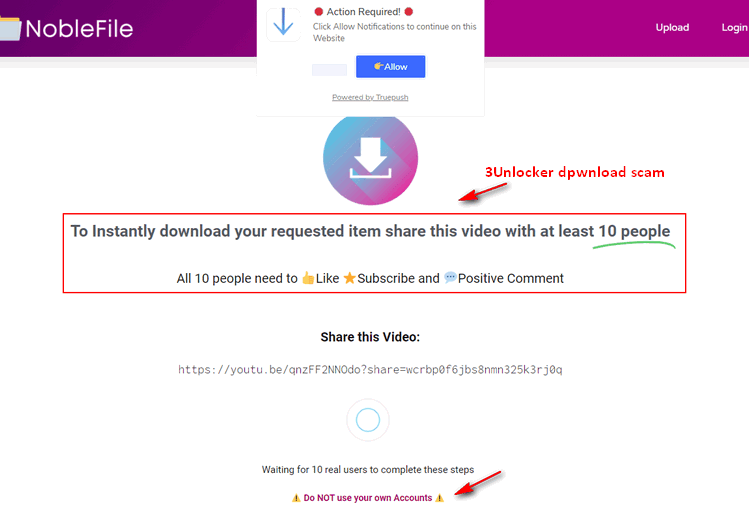Click the NobleFile folder logo icon
This screenshot has height=509, width=749.
tap(10, 29)
